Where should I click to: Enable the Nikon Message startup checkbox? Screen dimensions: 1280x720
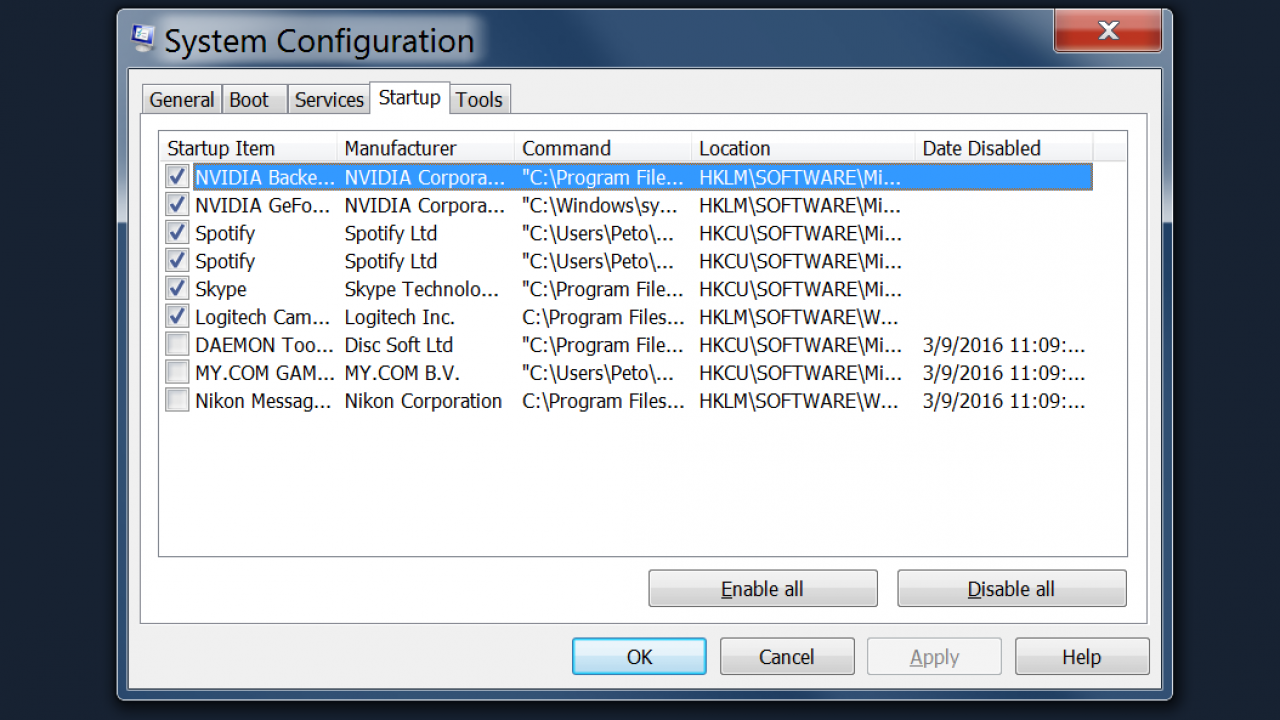coord(177,401)
